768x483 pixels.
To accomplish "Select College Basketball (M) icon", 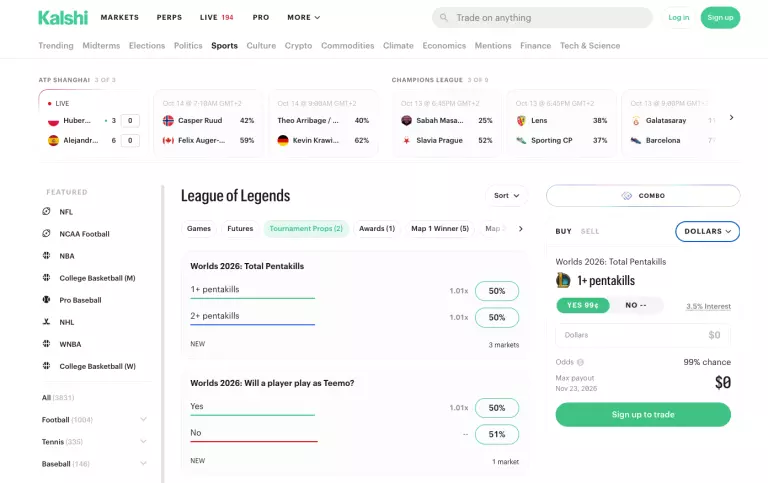I will coord(47,278).
